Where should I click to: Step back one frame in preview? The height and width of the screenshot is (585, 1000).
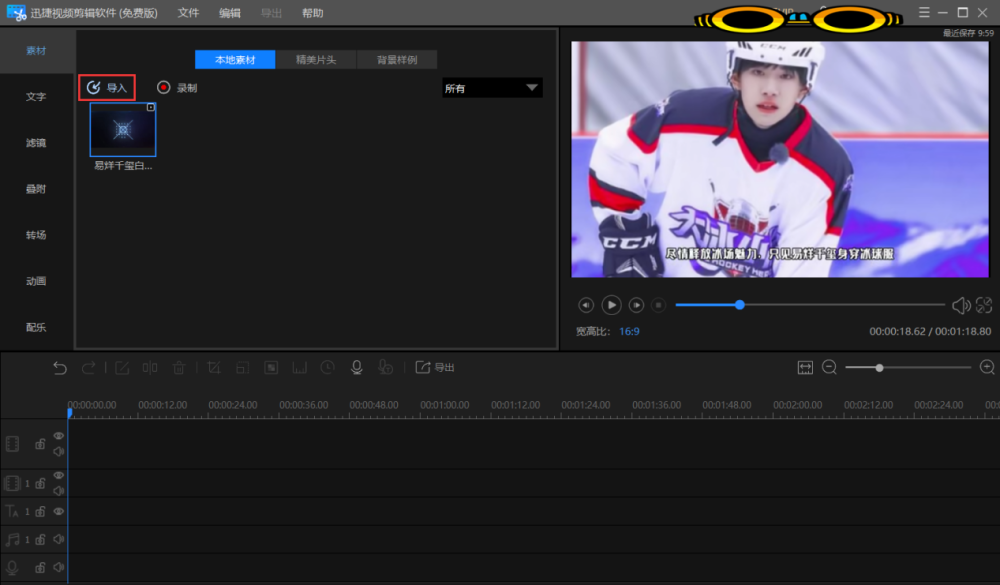coord(586,305)
